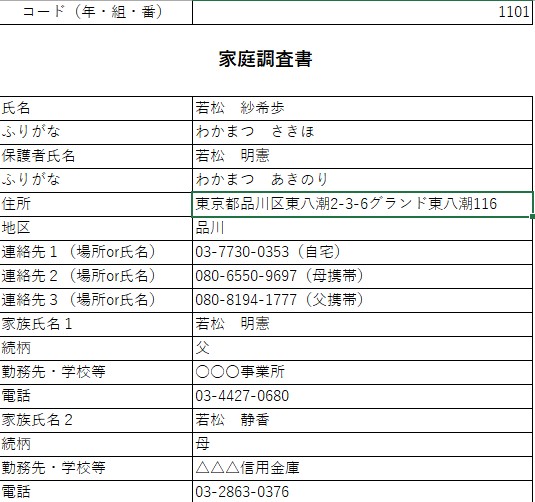The width and height of the screenshot is (535, 502).
Task: Select family member cell 若松 静香
Action: 362,420
